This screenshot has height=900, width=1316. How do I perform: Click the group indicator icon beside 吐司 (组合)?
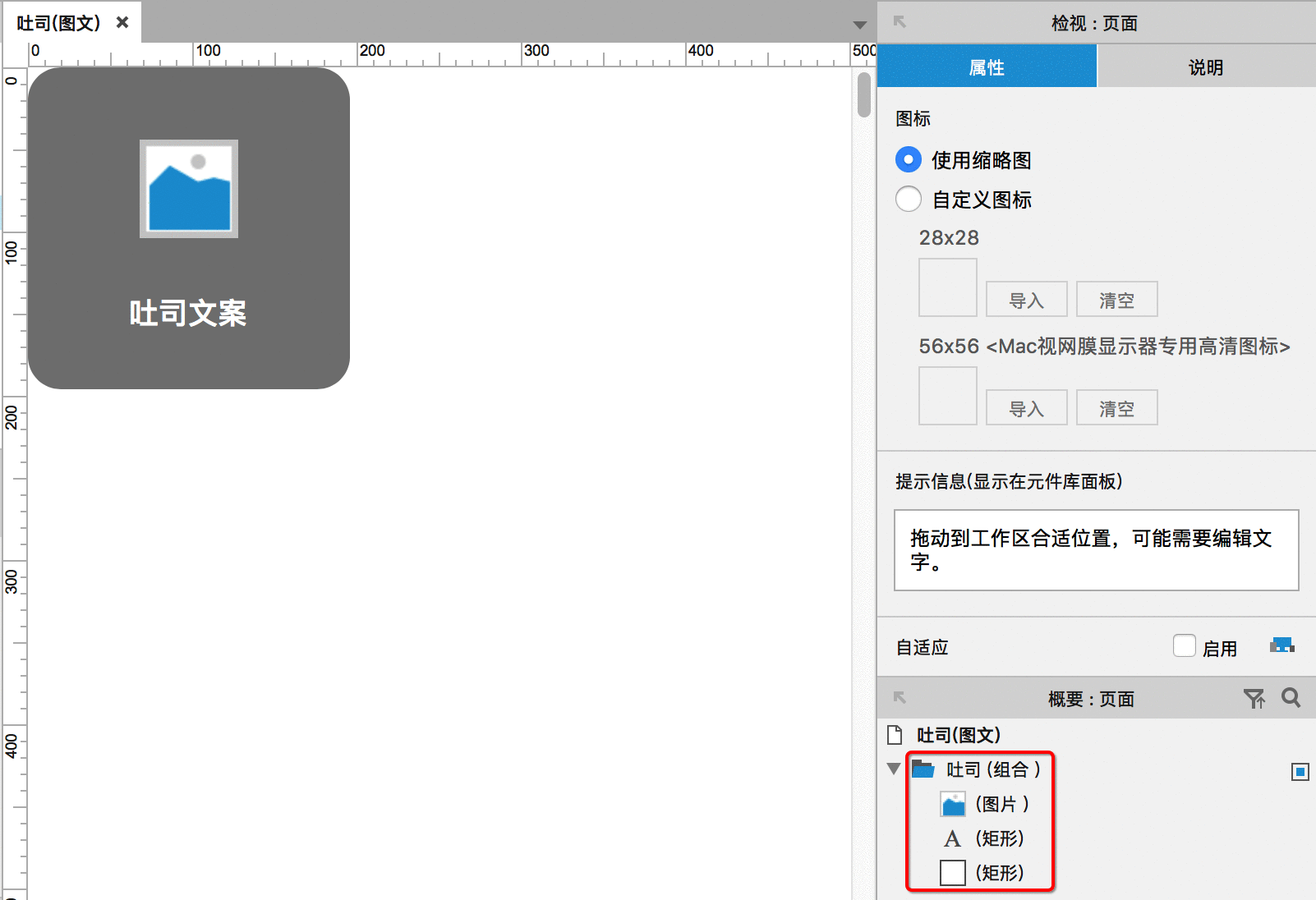point(1300,772)
